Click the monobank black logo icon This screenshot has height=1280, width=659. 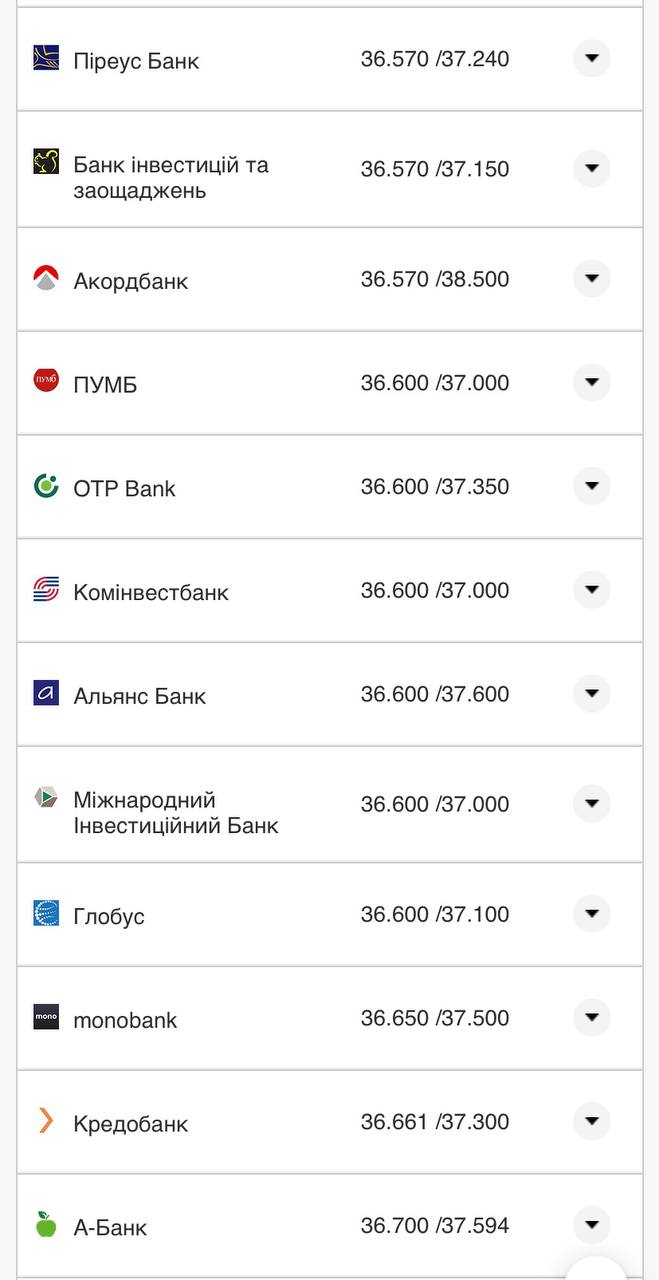pyautogui.click(x=46, y=1017)
